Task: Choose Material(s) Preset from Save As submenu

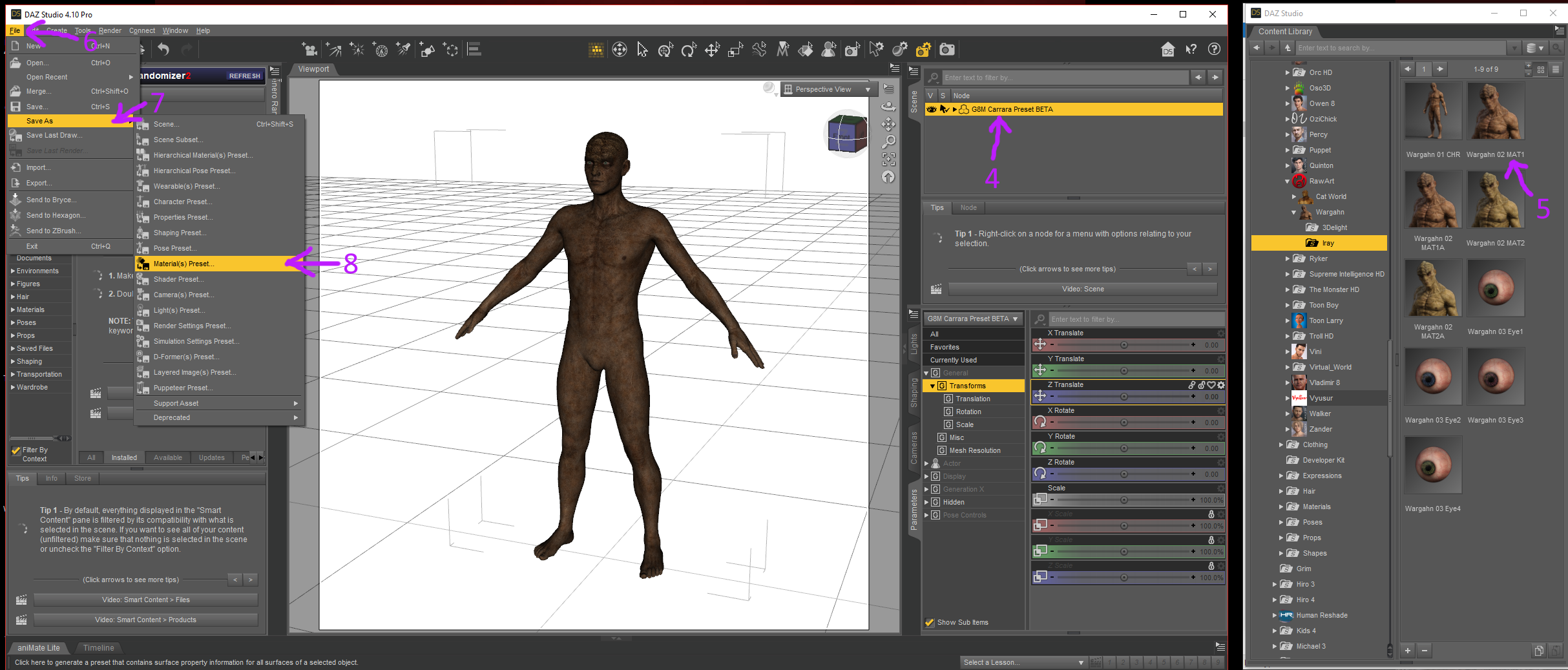Action: pyautogui.click(x=183, y=264)
